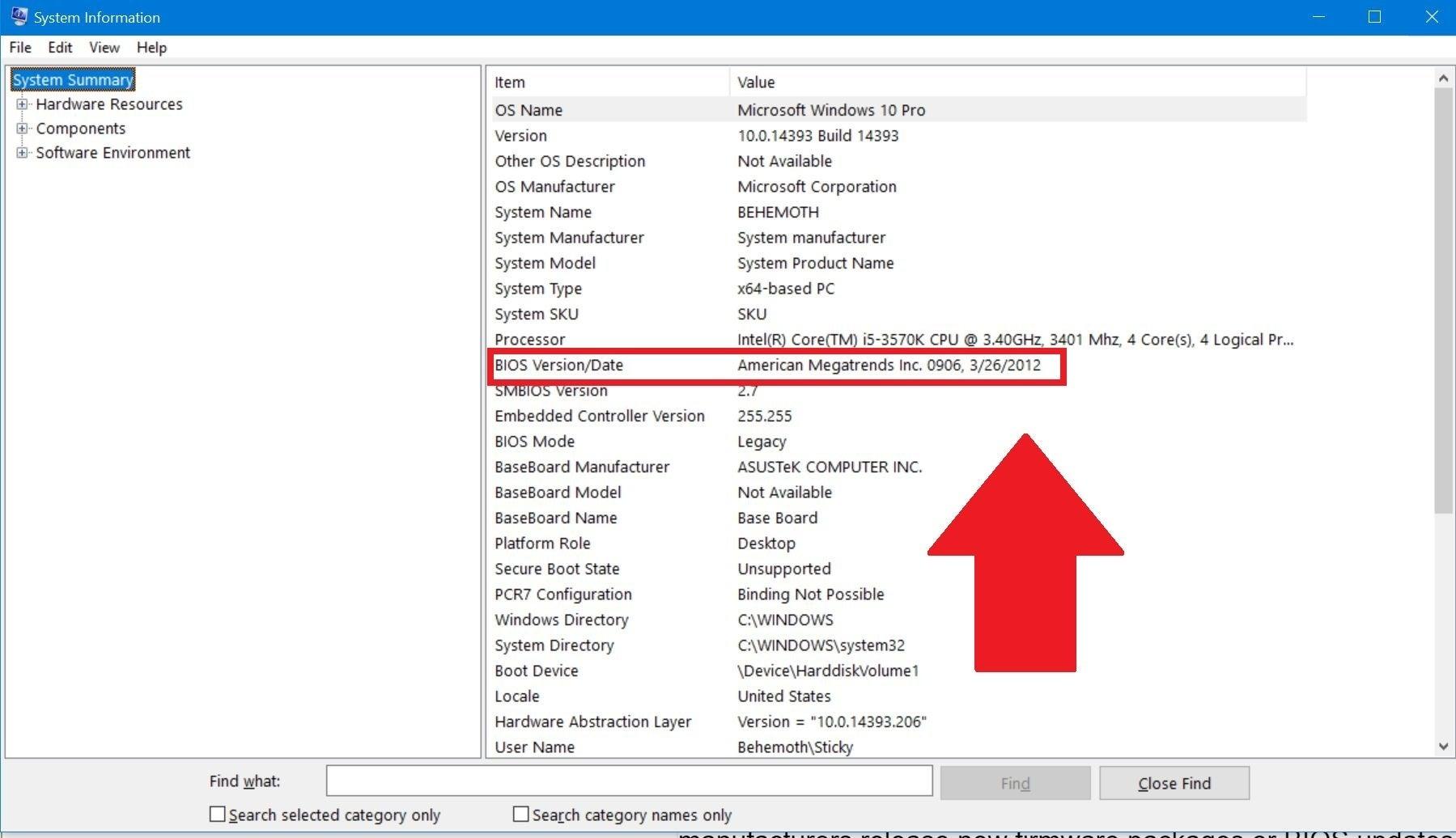Expand the Components tree node
The image size is (1456, 838).
(x=21, y=128)
